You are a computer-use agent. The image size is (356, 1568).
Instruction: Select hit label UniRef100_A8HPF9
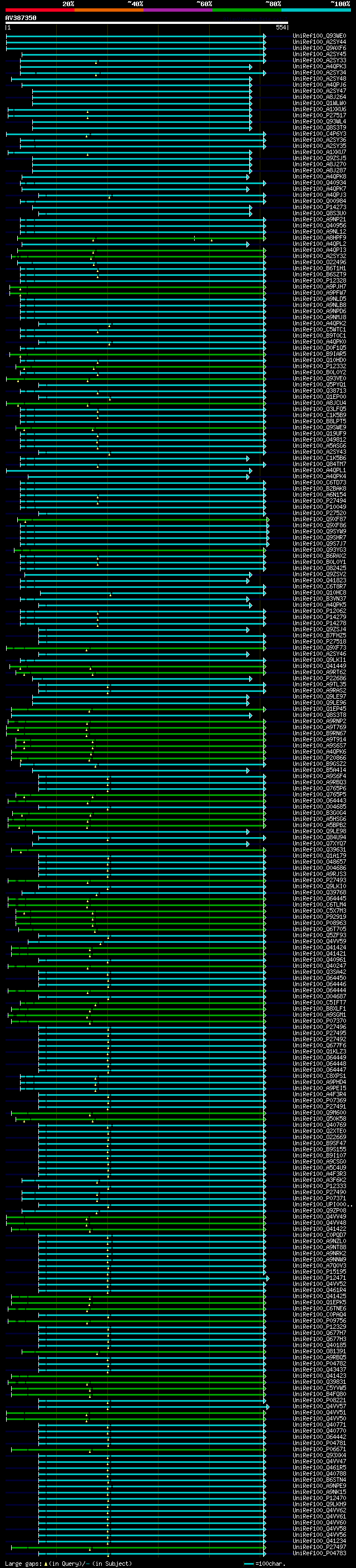pyautogui.click(x=319, y=238)
